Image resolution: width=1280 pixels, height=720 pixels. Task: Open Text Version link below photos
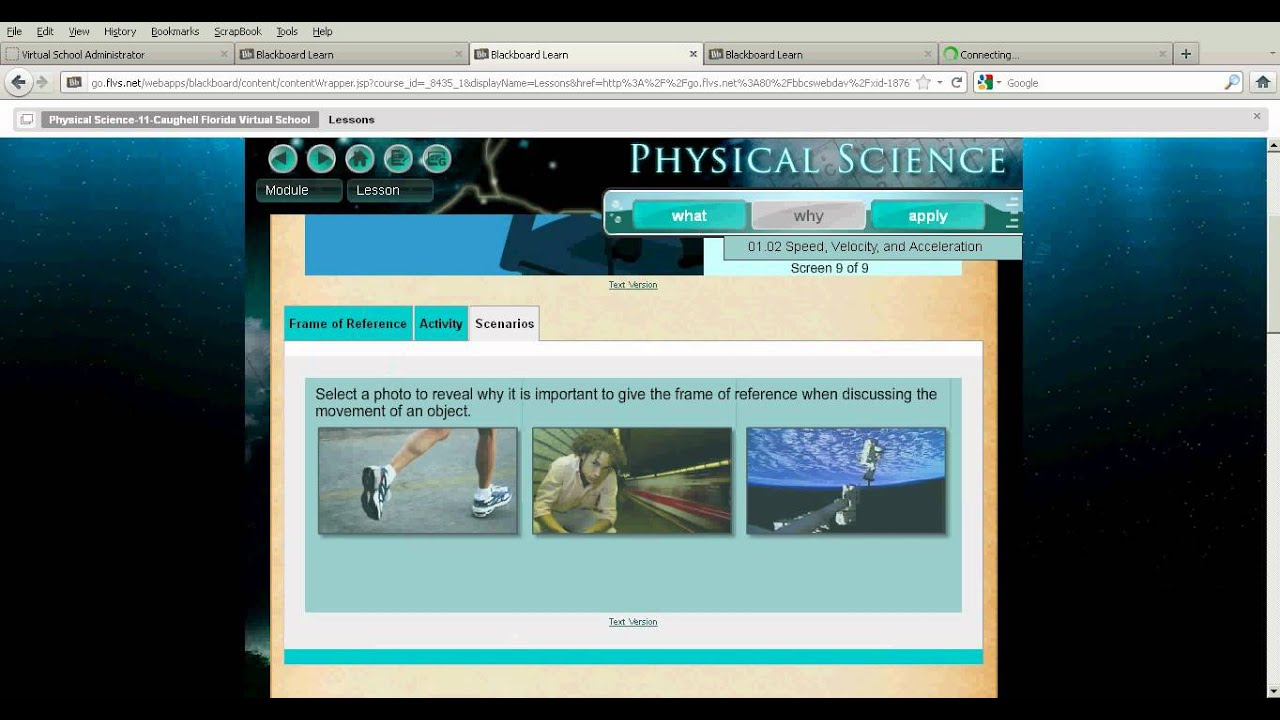[x=633, y=622]
